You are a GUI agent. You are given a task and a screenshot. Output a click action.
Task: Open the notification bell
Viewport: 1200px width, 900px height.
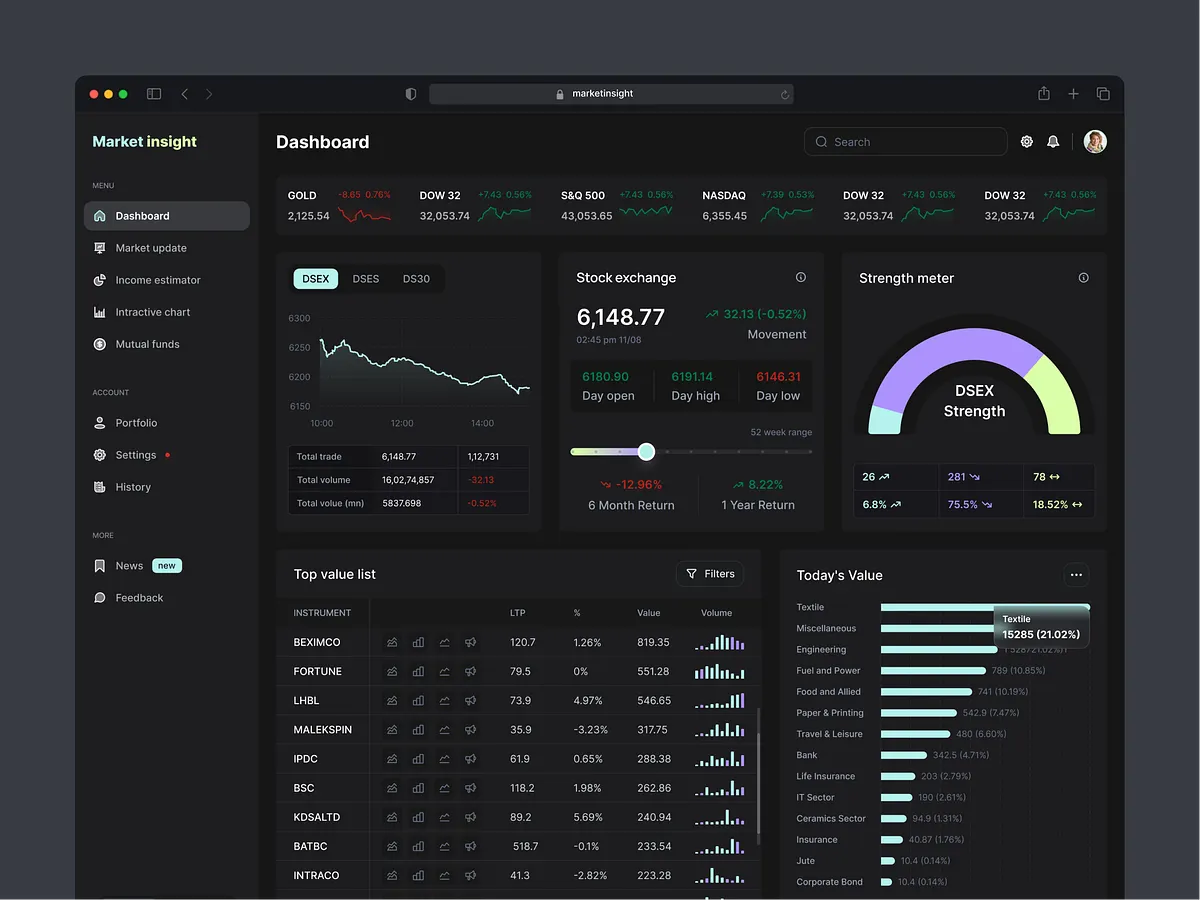(x=1053, y=141)
